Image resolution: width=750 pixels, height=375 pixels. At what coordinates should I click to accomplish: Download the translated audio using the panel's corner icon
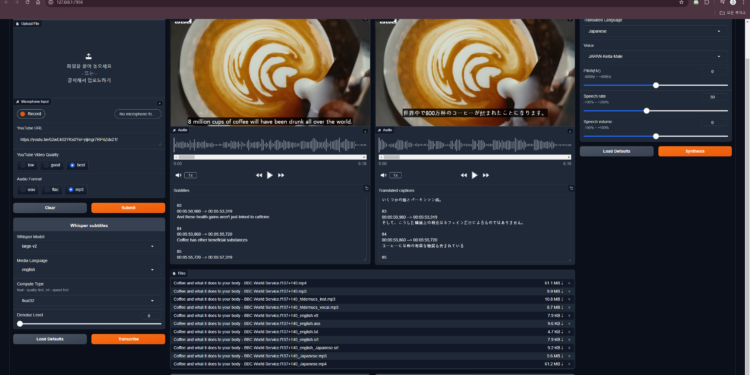pos(570,131)
